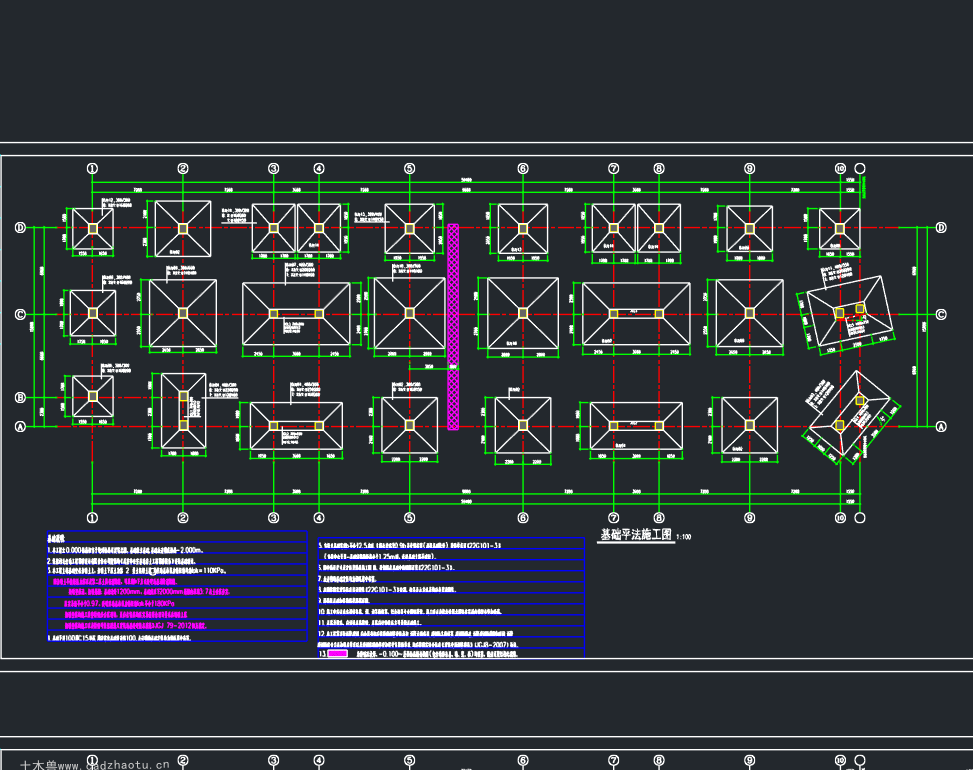Click the empty axis bubble right of top bubble 10
Image resolution: width=973 pixels, height=770 pixels.
(860, 168)
